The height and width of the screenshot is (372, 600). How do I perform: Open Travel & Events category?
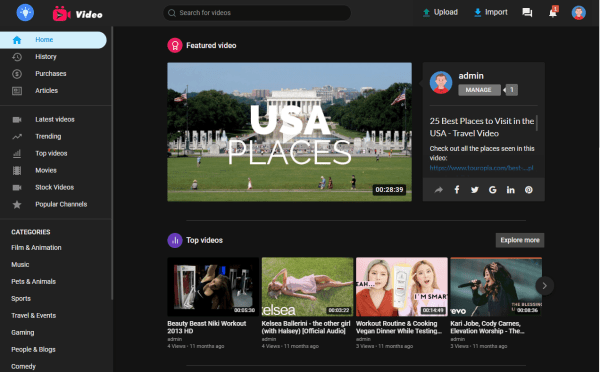[x=34, y=315]
